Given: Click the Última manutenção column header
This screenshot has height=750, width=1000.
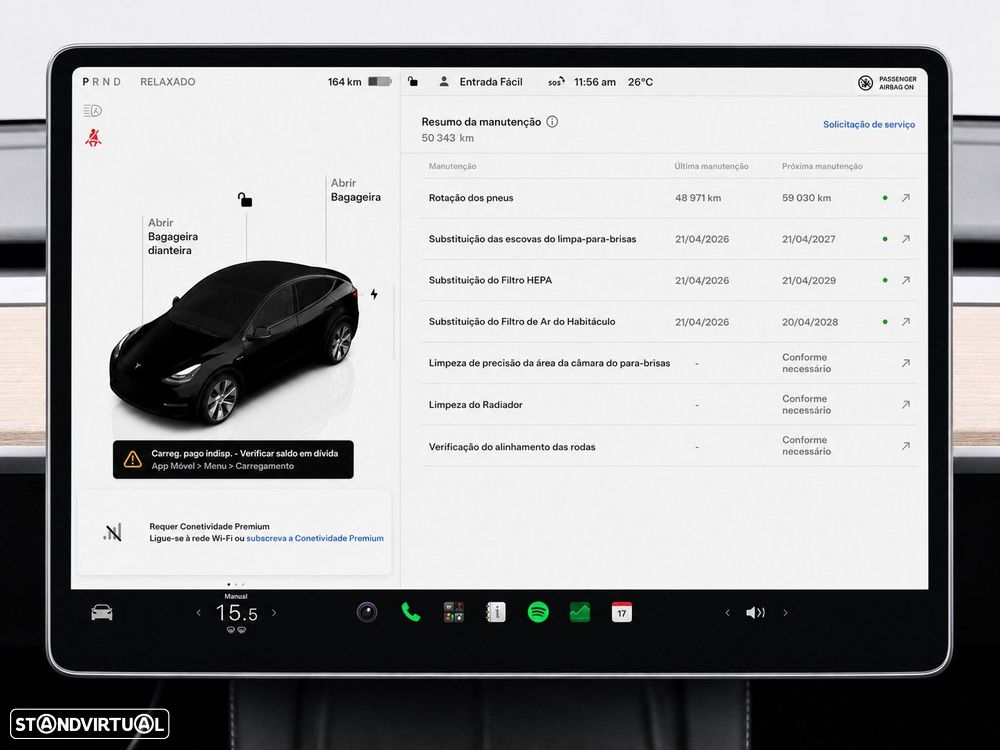Looking at the screenshot, I should (x=712, y=166).
